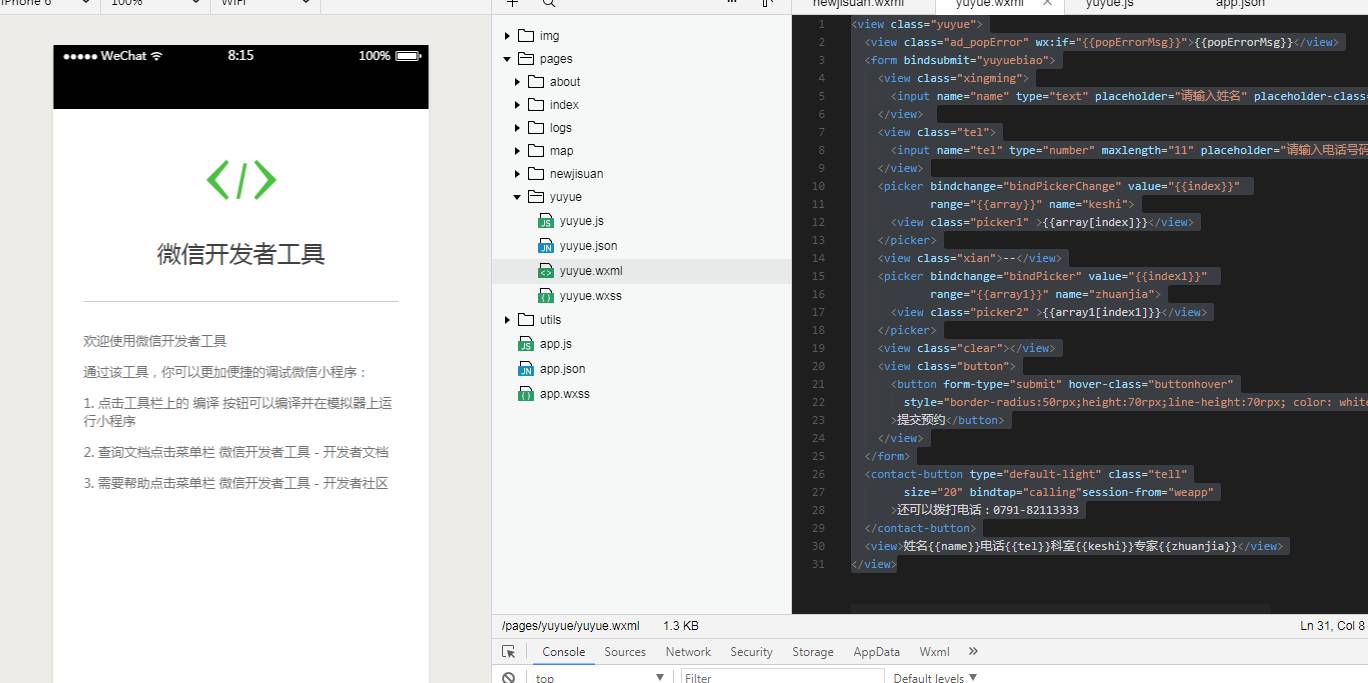Click the clear console icon

click(509, 677)
